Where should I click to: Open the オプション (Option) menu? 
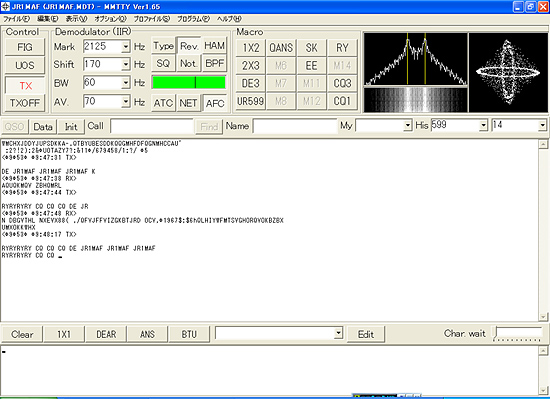pyautogui.click(x=110, y=19)
